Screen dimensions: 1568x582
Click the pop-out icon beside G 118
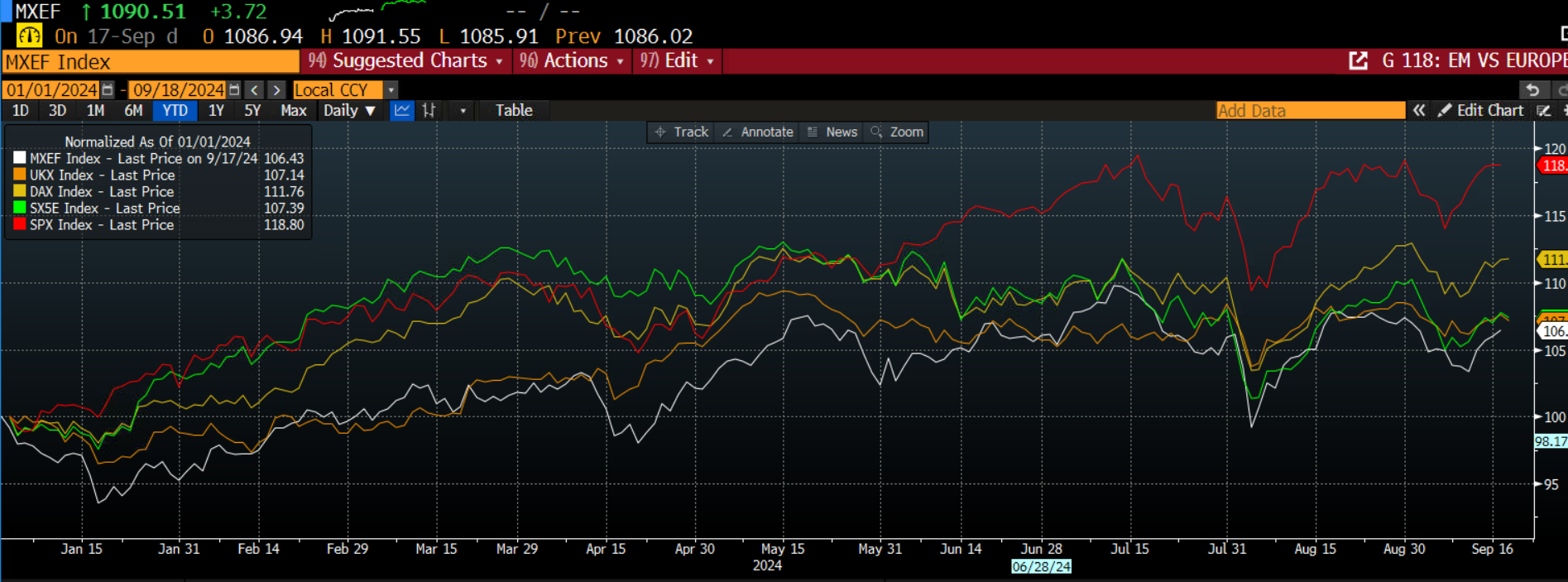coord(1358,60)
